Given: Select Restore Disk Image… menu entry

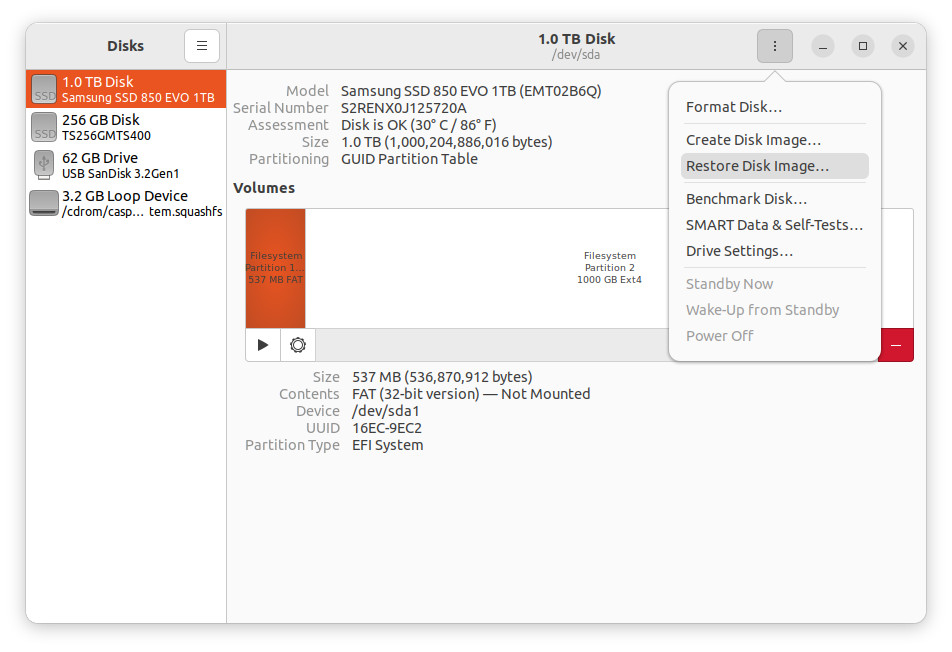Looking at the screenshot, I should (757, 166).
